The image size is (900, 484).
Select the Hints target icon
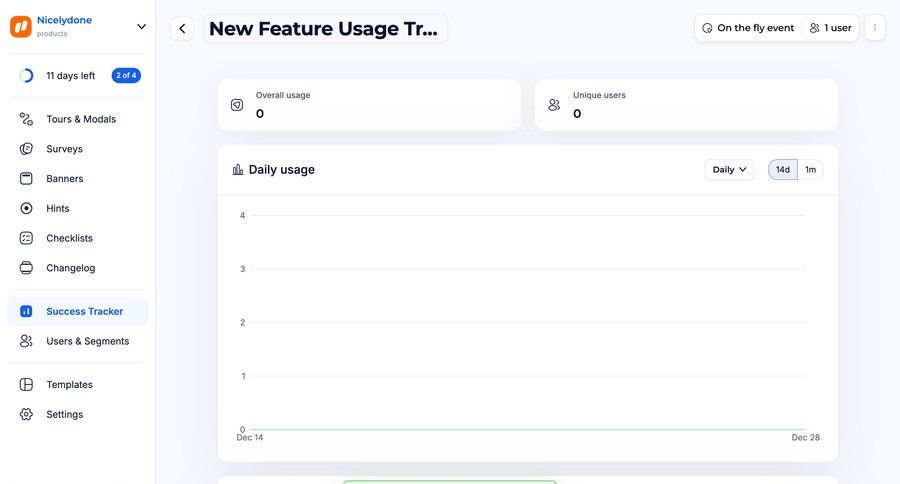point(26,208)
